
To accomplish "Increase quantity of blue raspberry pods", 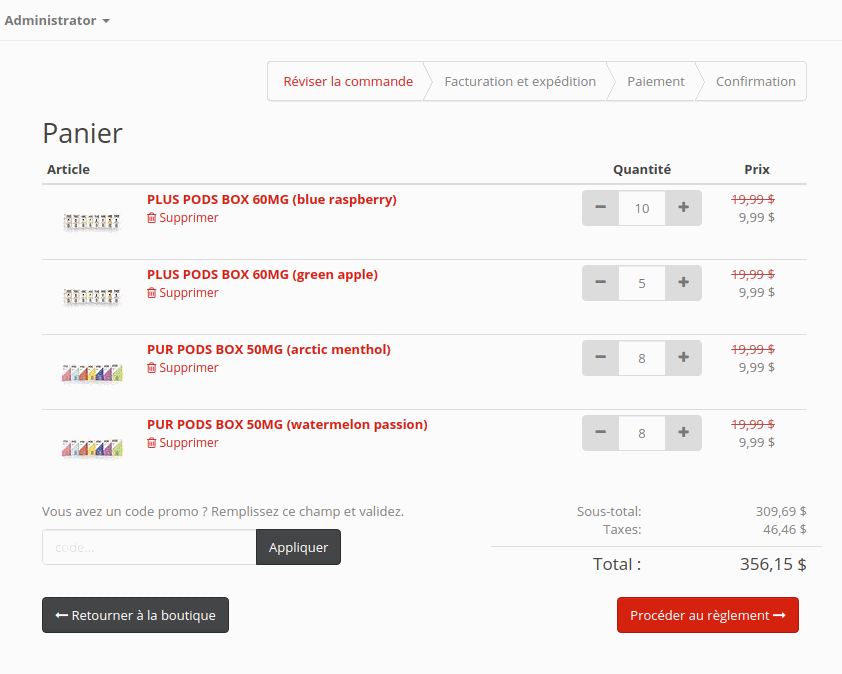I will pyautogui.click(x=683, y=208).
